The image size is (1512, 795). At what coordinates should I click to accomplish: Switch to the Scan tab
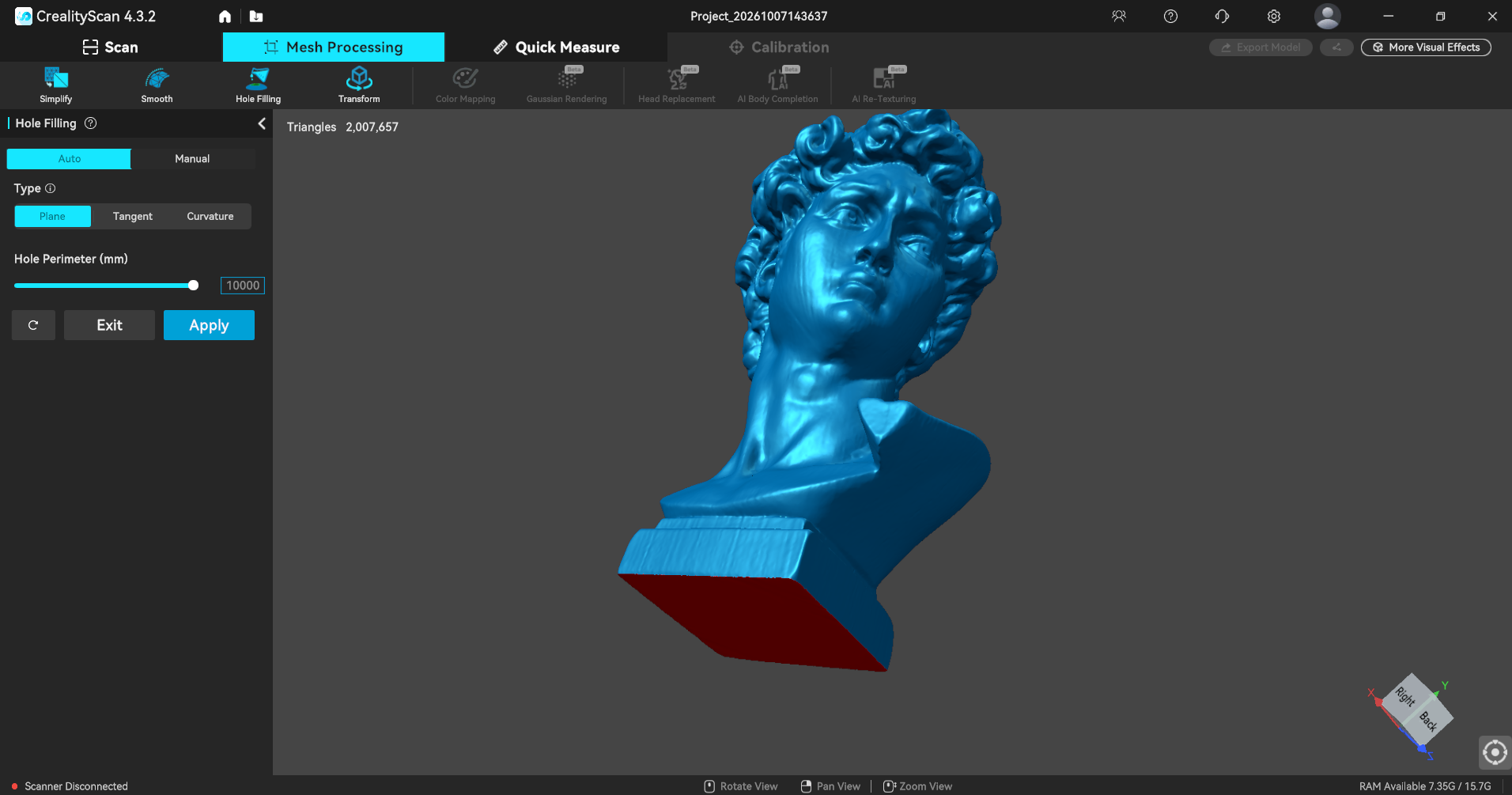[111, 47]
